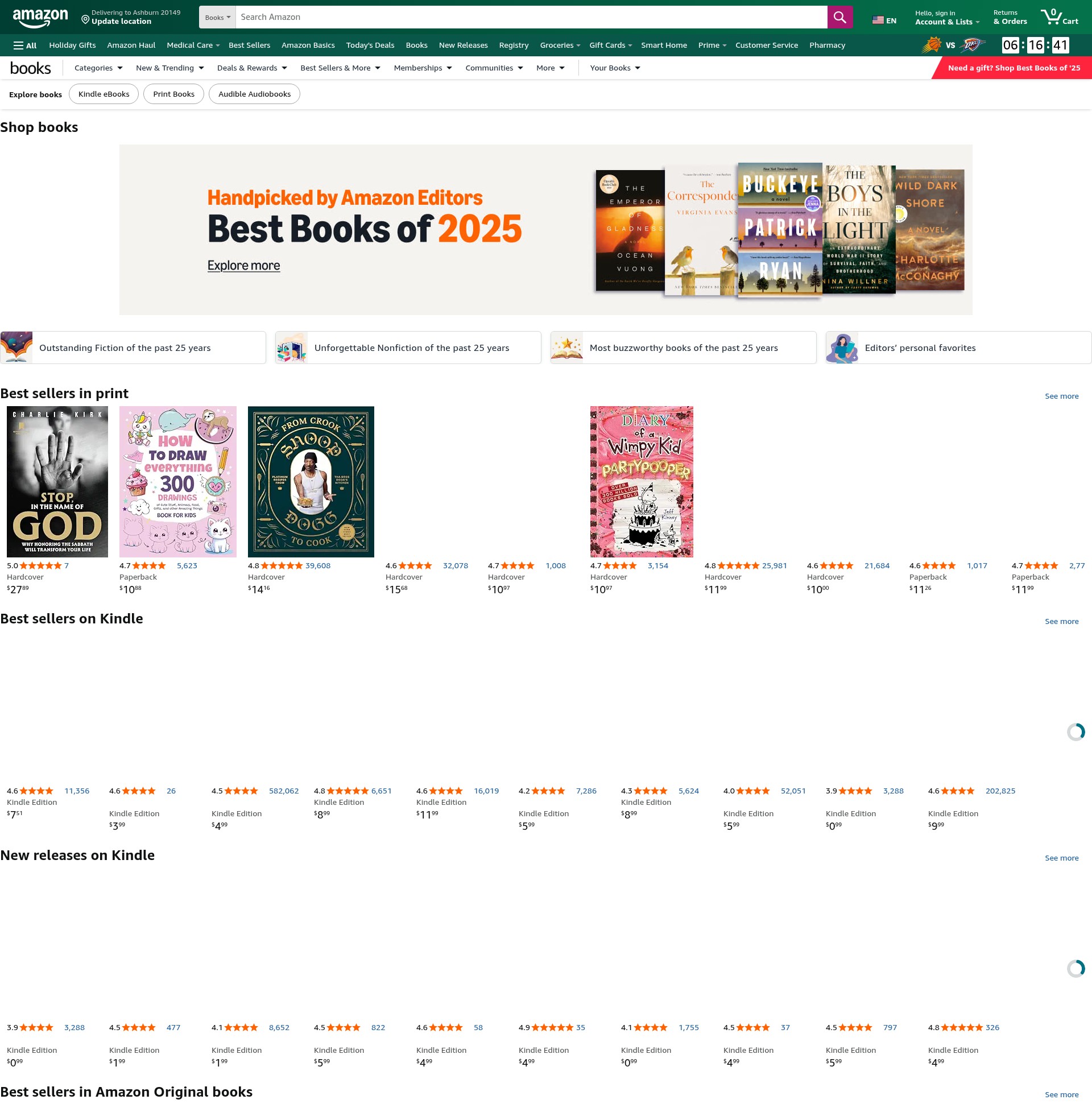The height and width of the screenshot is (1116, 1092).
Task: Click Outstanding Fiction category icon
Action: tap(16, 348)
